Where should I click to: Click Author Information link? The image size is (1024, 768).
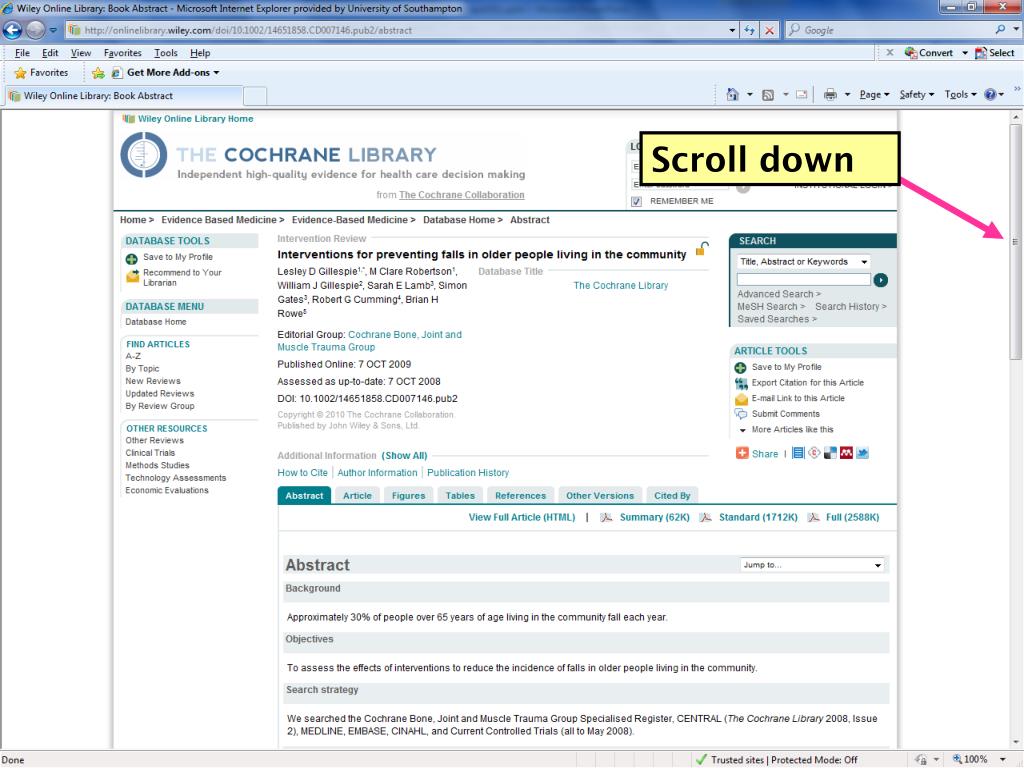377,473
